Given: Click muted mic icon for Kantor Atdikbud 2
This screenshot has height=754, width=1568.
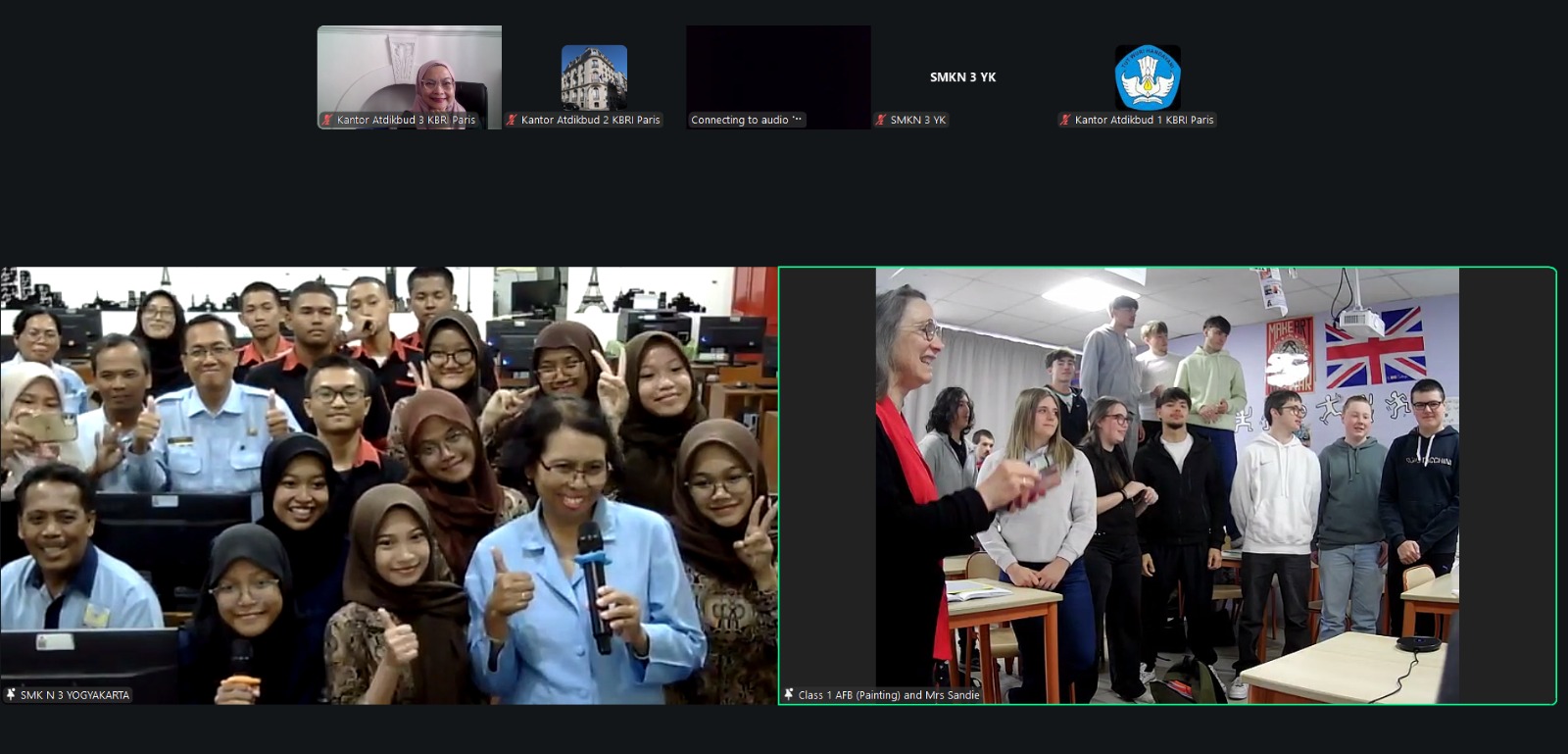Looking at the screenshot, I should (512, 120).
